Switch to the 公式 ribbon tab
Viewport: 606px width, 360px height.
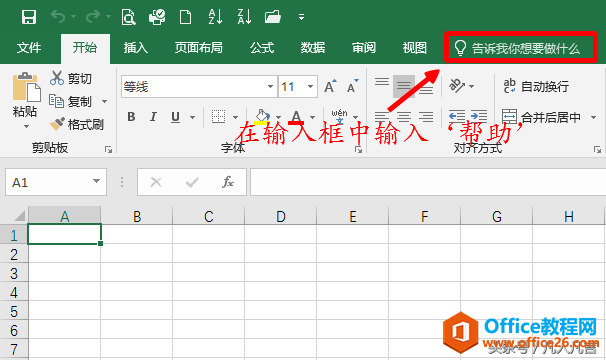(262, 48)
